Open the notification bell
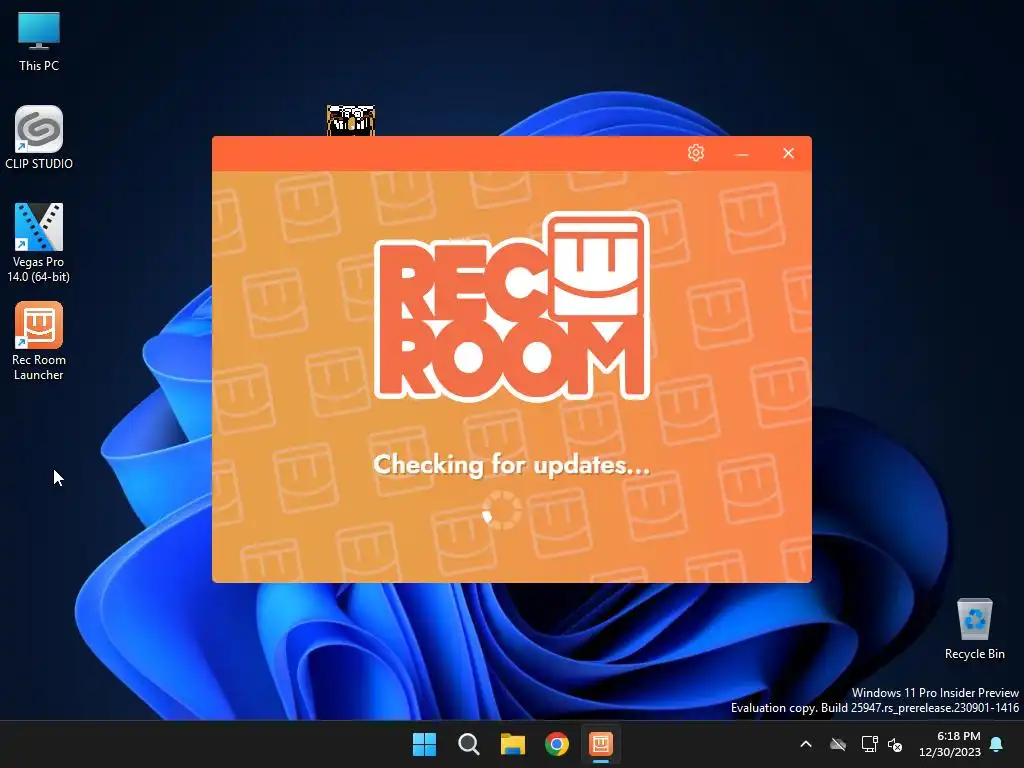 (x=997, y=744)
